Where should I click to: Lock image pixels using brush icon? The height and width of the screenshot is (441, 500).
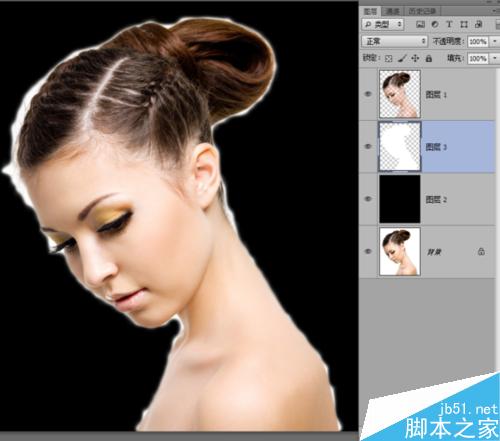402,59
